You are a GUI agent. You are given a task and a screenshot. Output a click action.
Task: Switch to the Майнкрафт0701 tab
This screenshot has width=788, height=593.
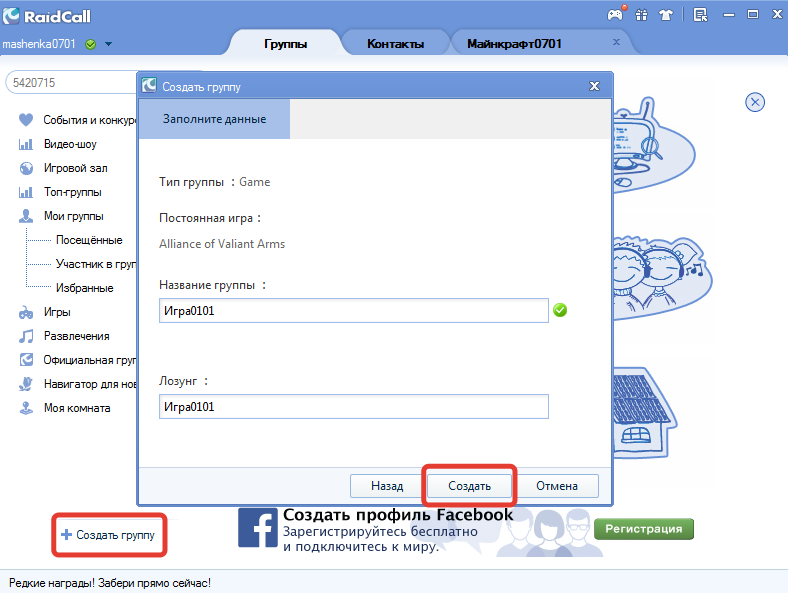pyautogui.click(x=514, y=44)
